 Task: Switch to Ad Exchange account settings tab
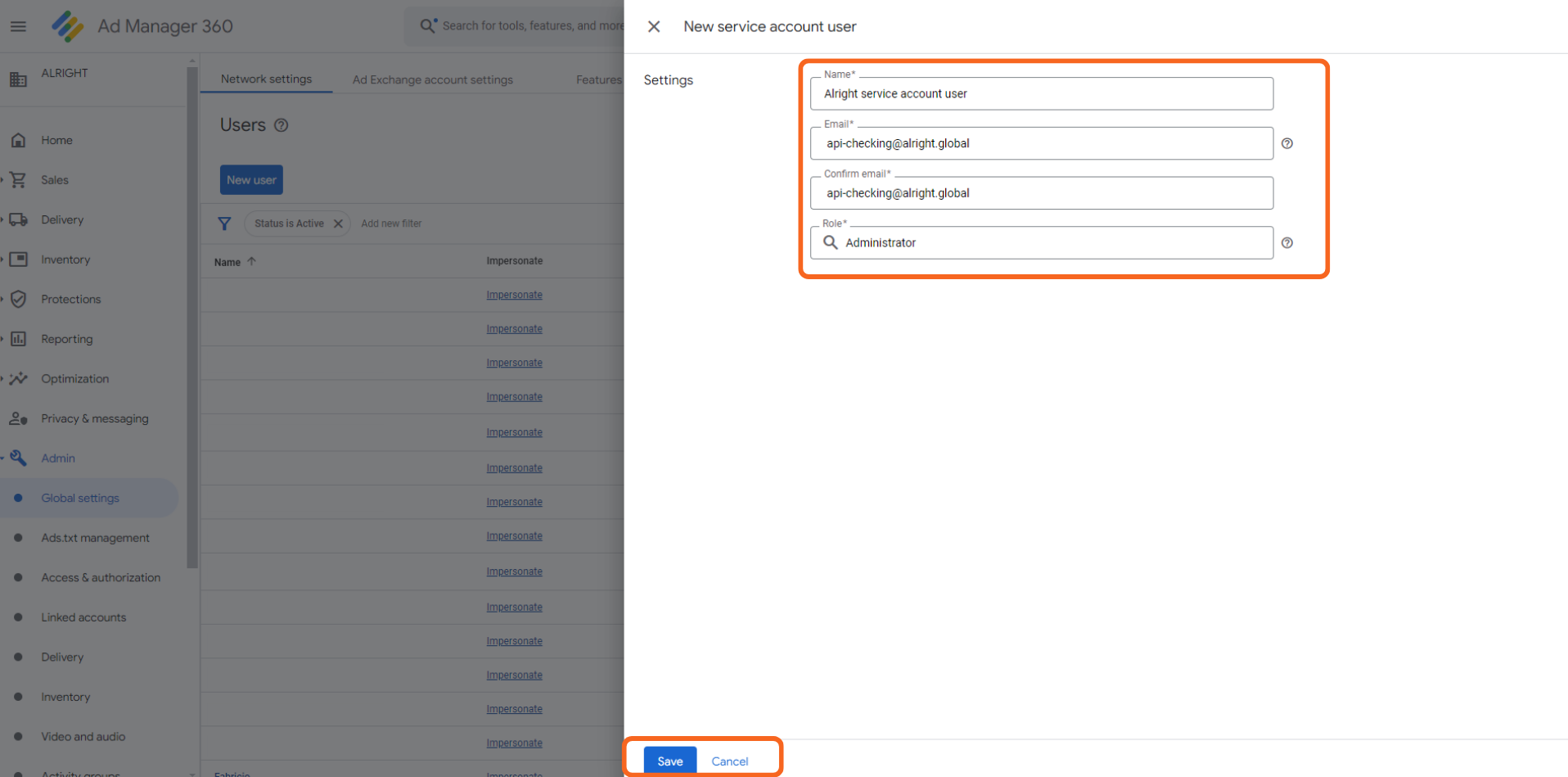point(432,79)
